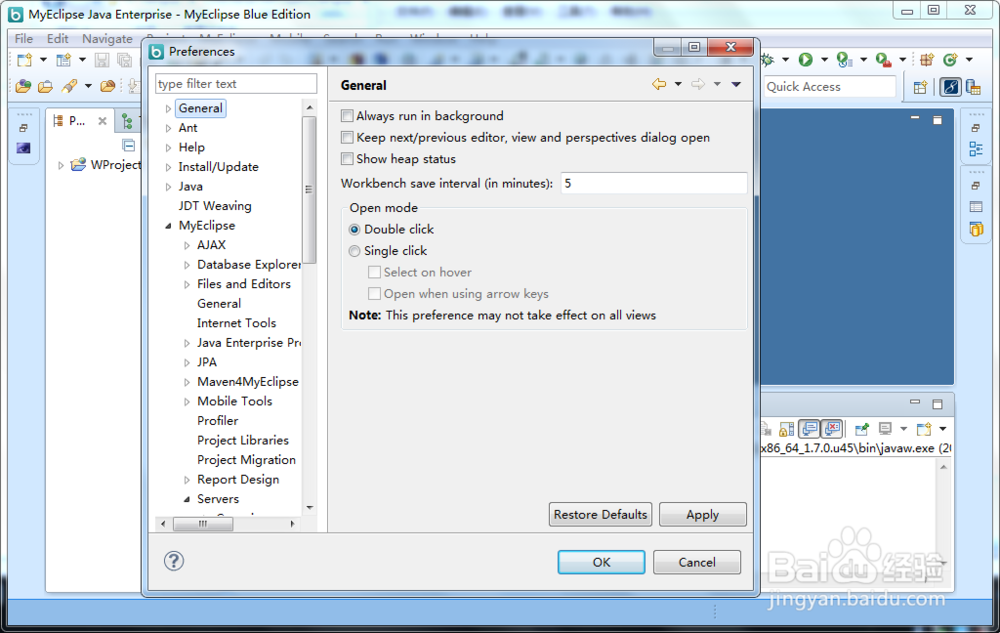Expand the Install/Update node

[168, 168]
